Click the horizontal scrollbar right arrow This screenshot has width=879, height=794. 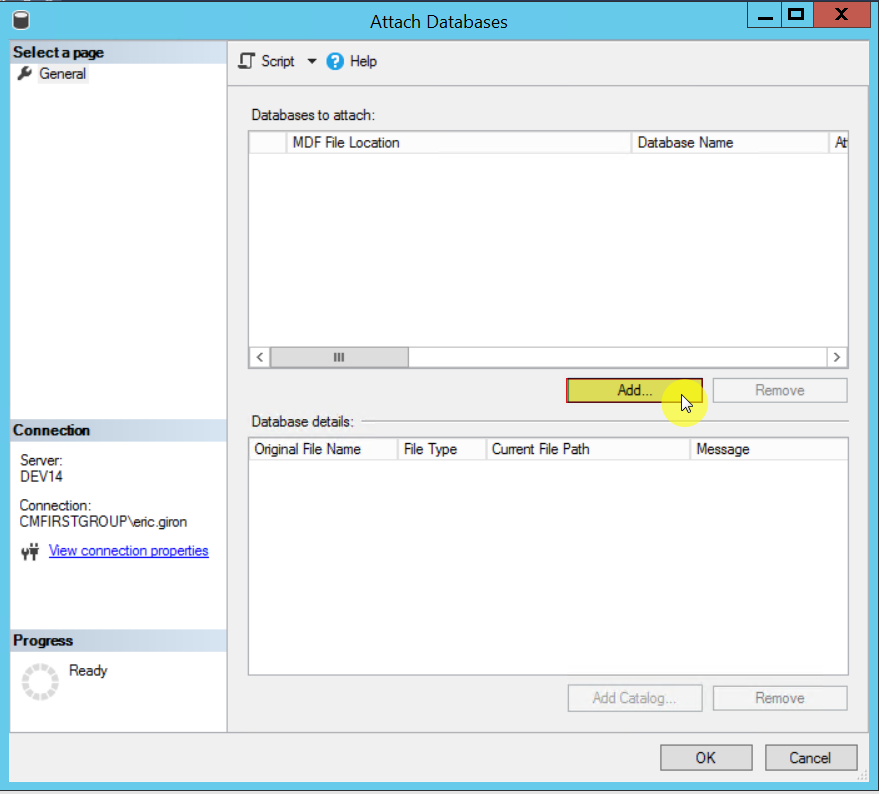click(x=837, y=357)
